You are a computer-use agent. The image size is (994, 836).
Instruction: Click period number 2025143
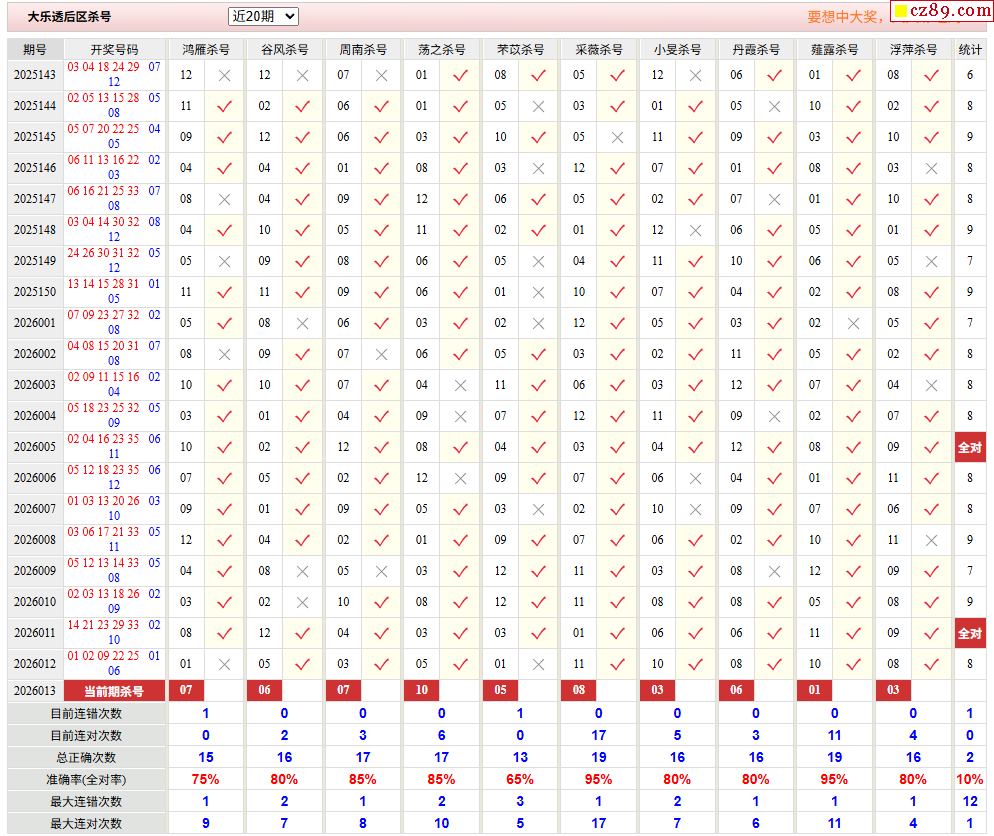coord(35,75)
